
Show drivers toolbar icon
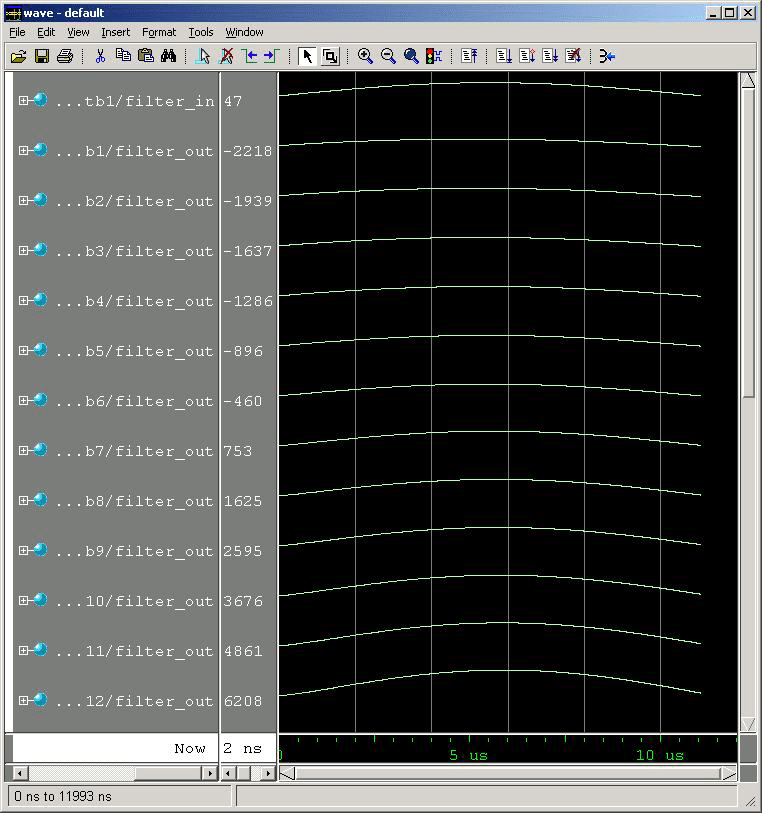point(607,56)
